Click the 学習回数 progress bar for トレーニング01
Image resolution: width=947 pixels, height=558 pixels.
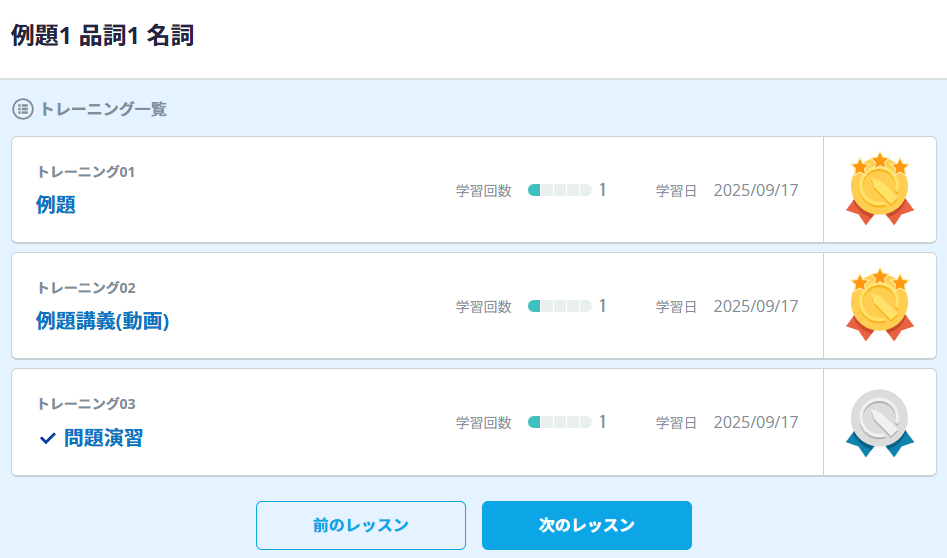click(x=560, y=190)
